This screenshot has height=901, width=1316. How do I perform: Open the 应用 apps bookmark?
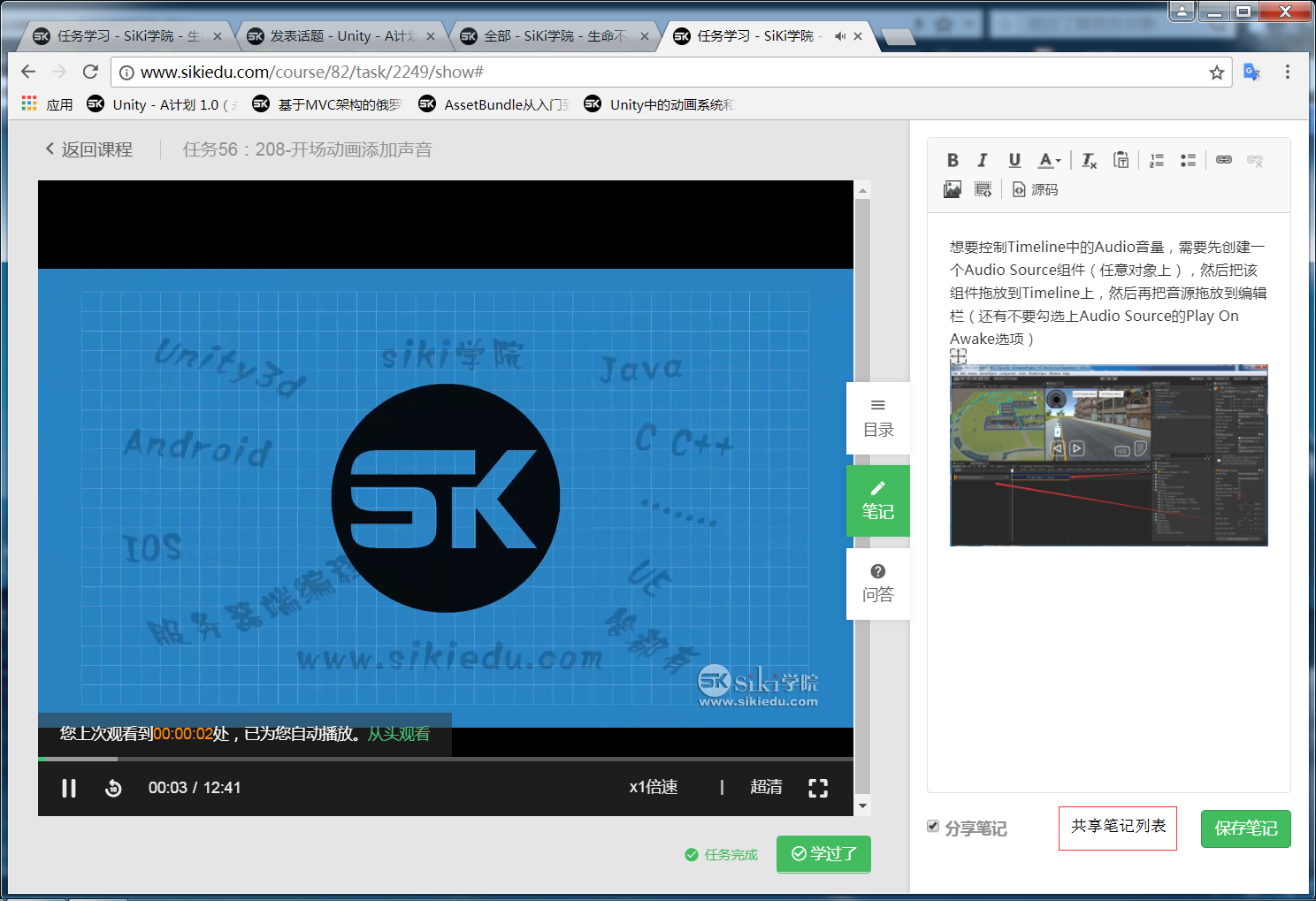click(48, 104)
